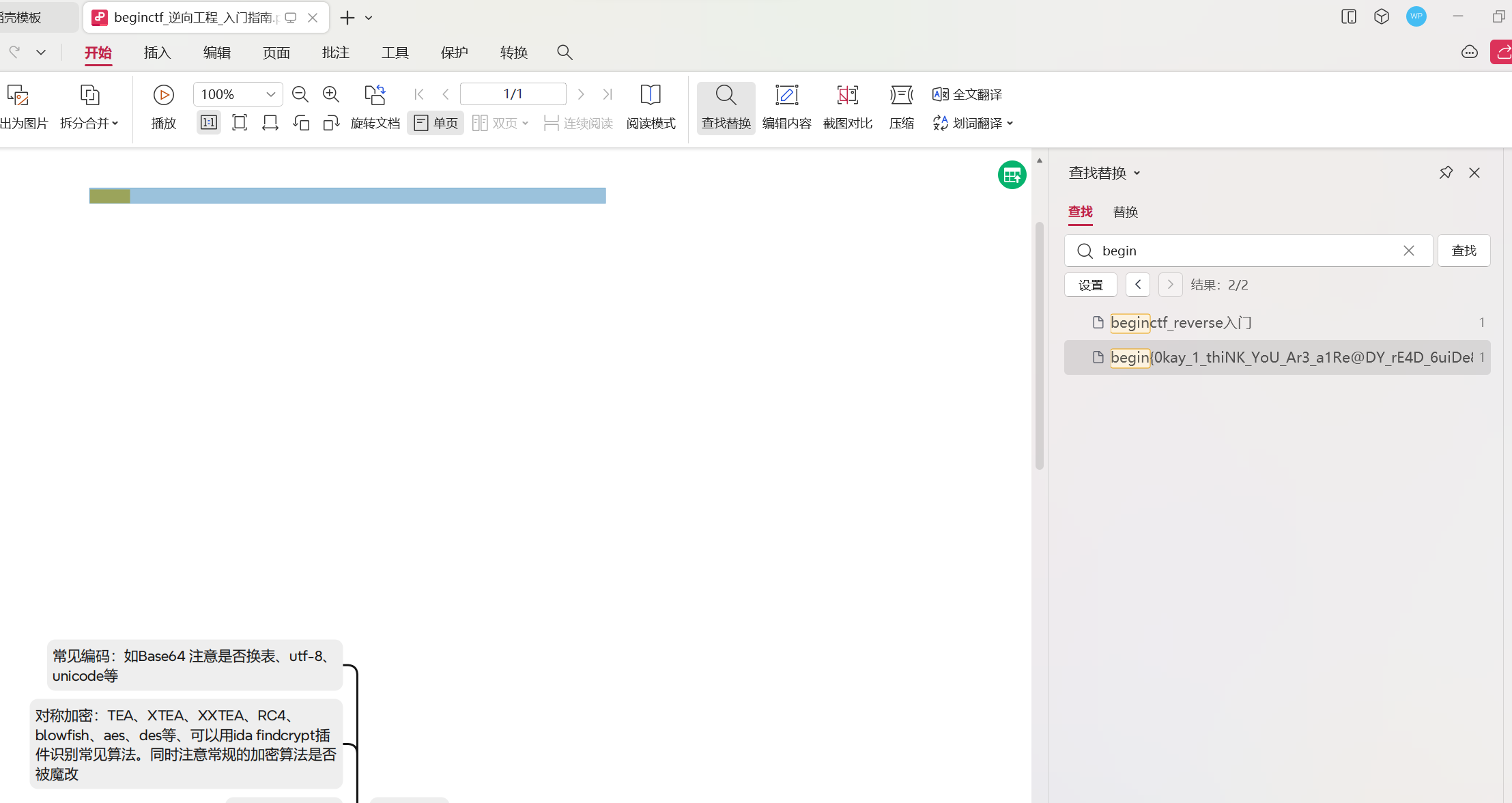
Task: Toggle 连续阅读 continuous reading
Action: pos(578,123)
